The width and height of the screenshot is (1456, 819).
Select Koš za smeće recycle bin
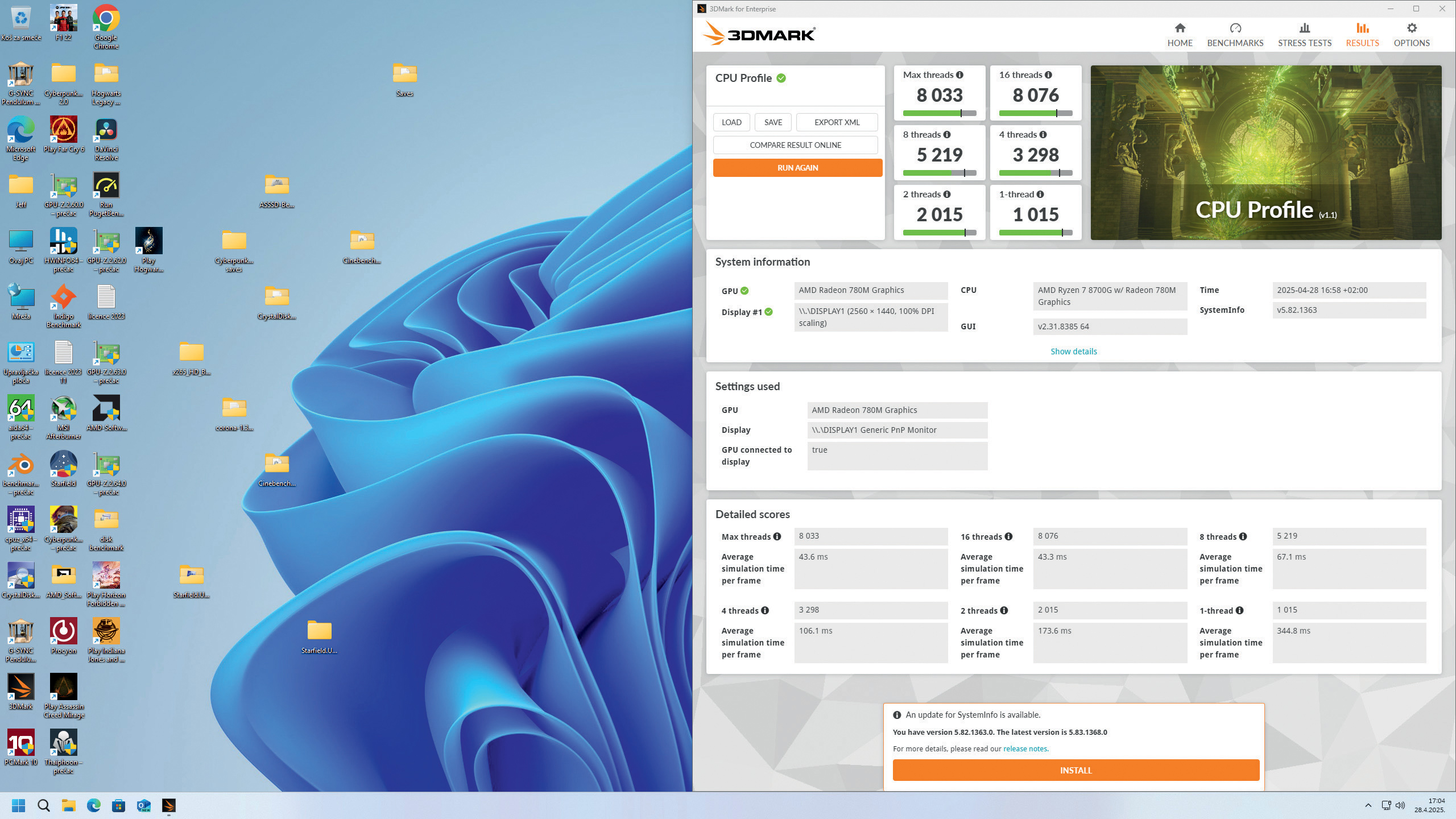pyautogui.click(x=20, y=23)
